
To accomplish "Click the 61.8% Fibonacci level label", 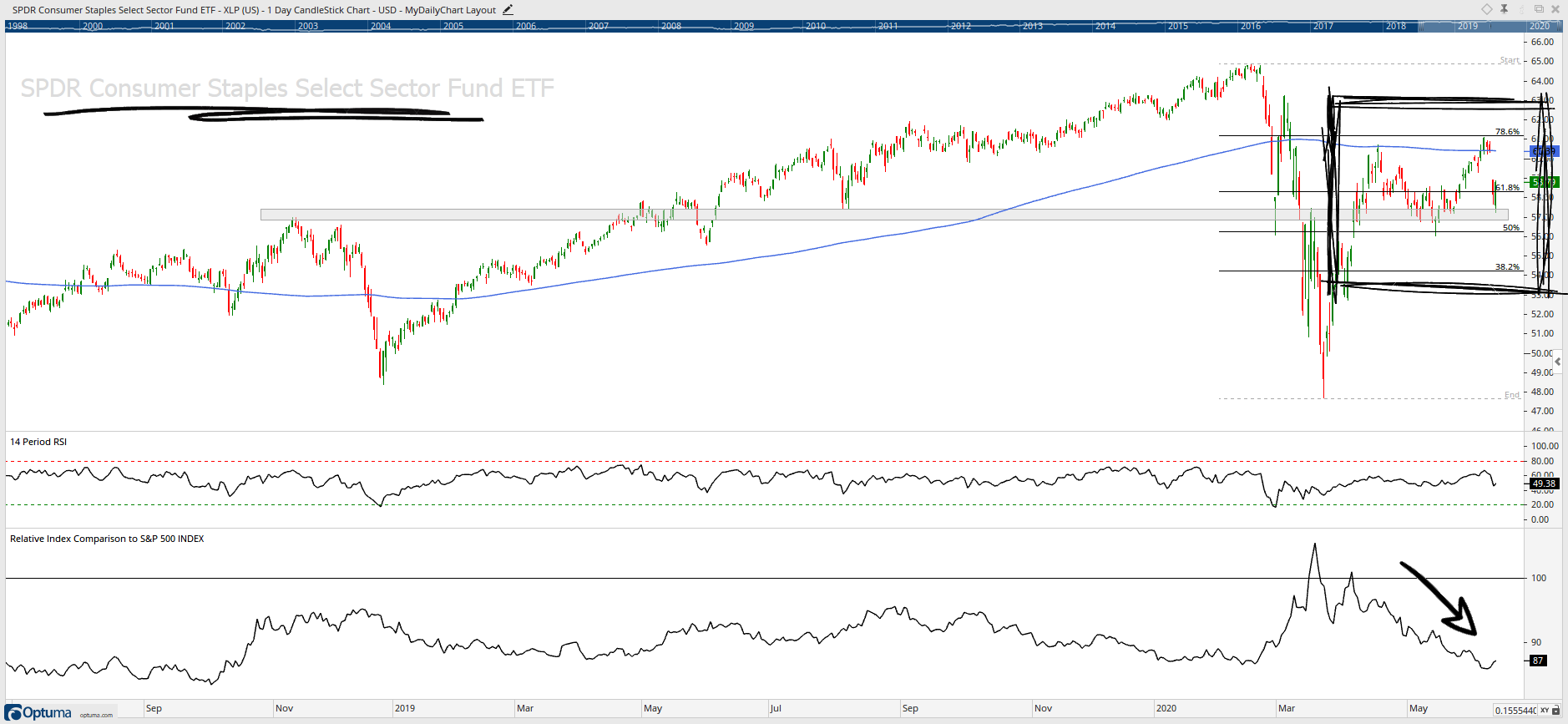I will (1508, 188).
